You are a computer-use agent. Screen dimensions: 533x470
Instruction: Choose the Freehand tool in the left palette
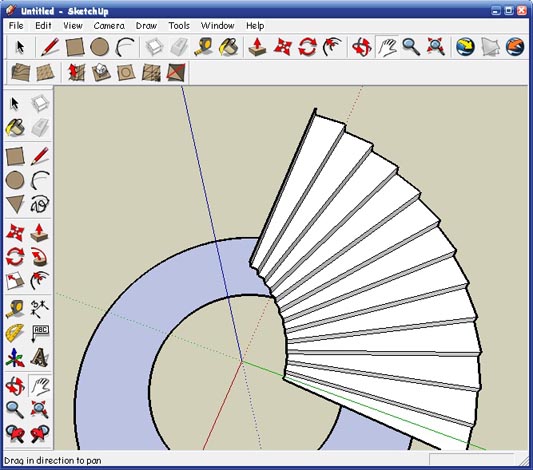pos(40,204)
